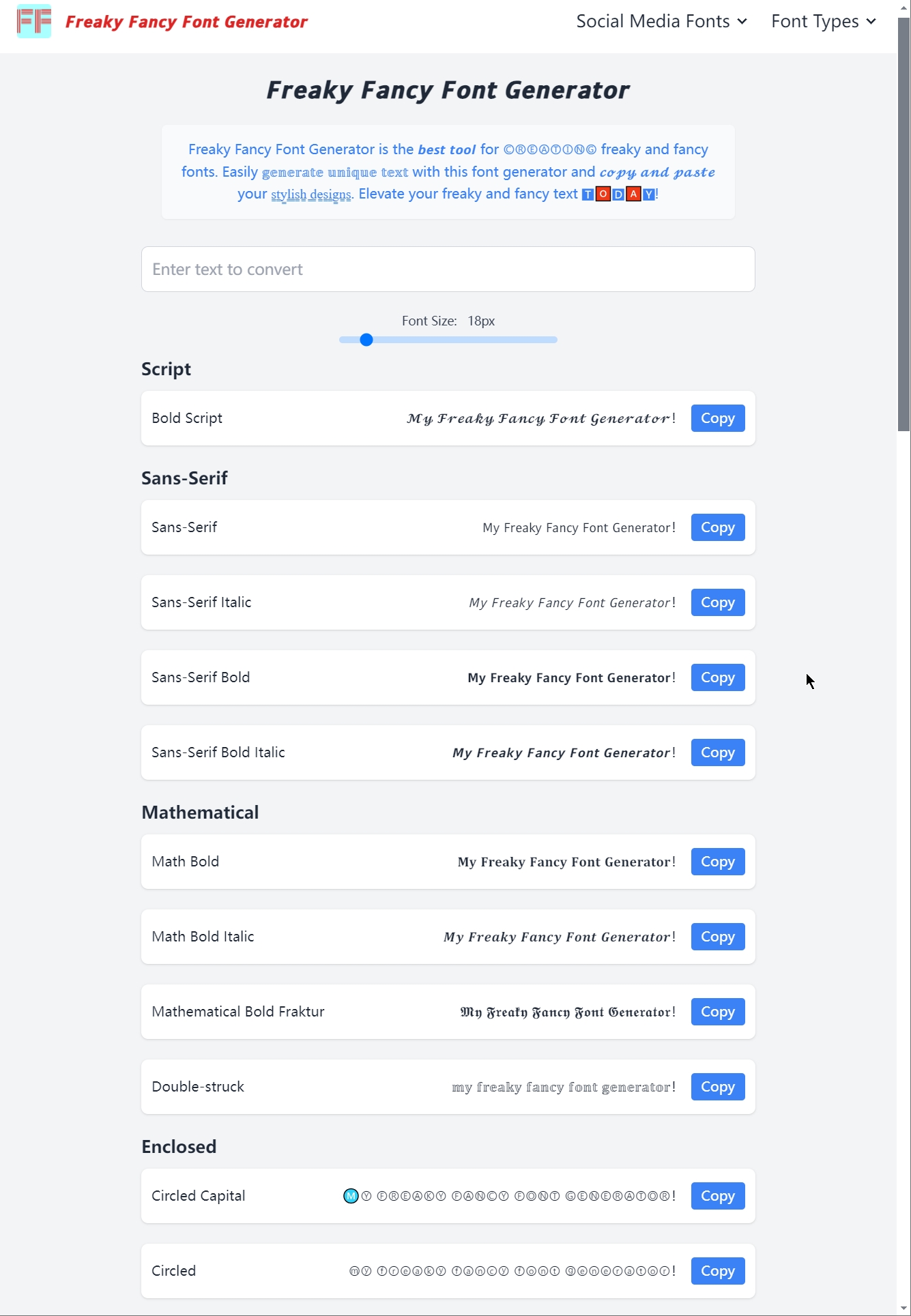Open the Social Media Fonts dropdown
This screenshot has height=1316, width=911.
[x=654, y=21]
